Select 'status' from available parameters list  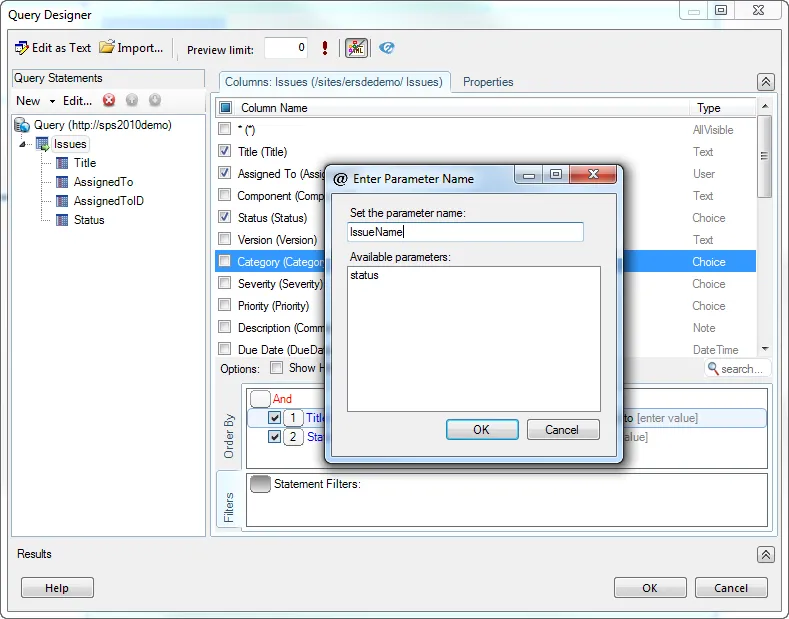pos(365,275)
